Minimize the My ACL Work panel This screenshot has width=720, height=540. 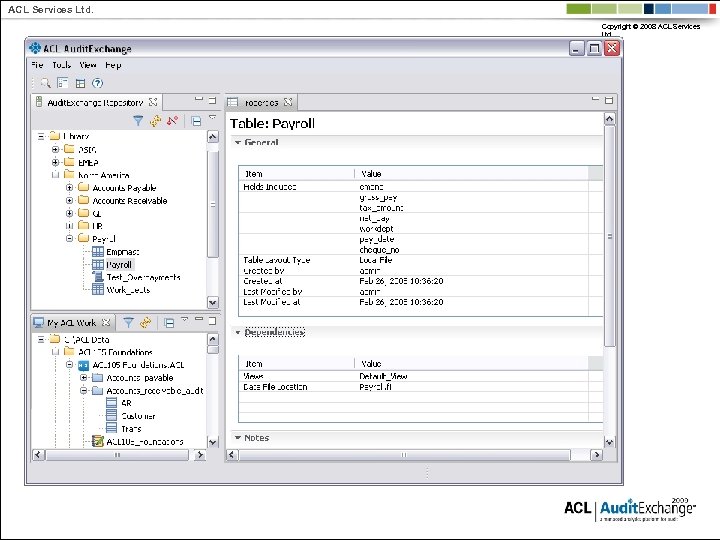(199, 319)
